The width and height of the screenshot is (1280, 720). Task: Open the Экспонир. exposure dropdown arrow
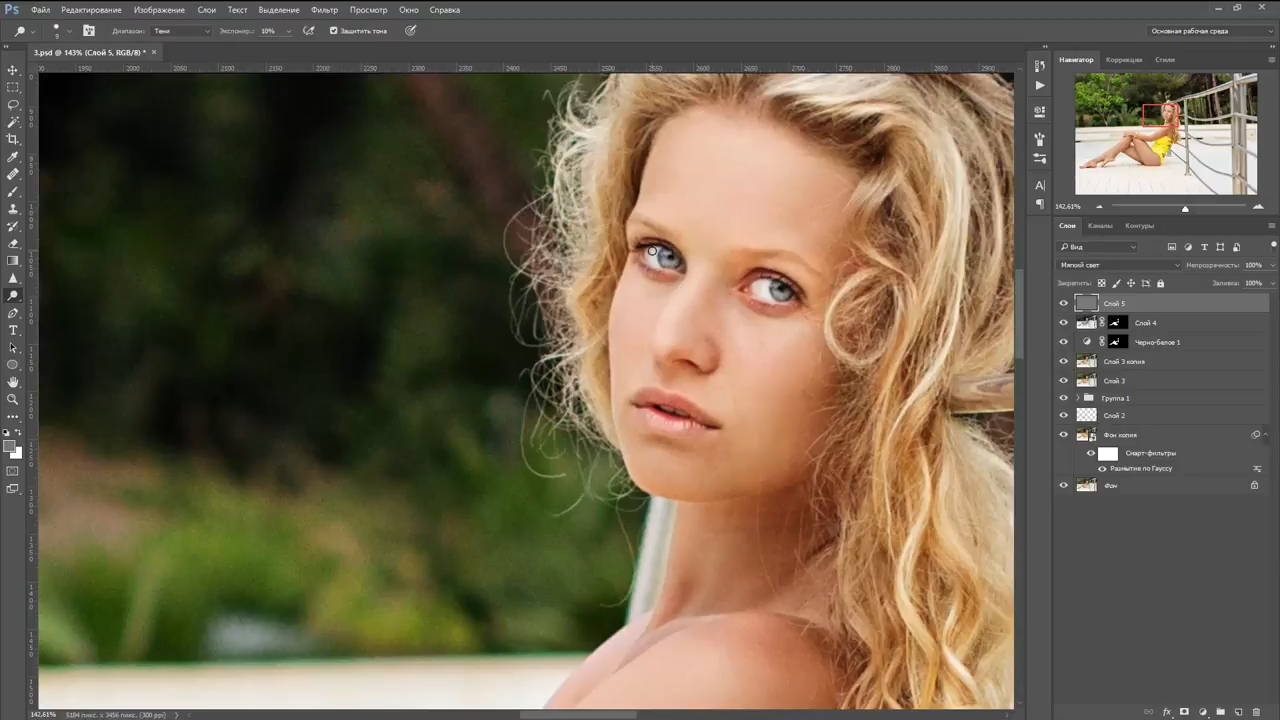[x=289, y=31]
